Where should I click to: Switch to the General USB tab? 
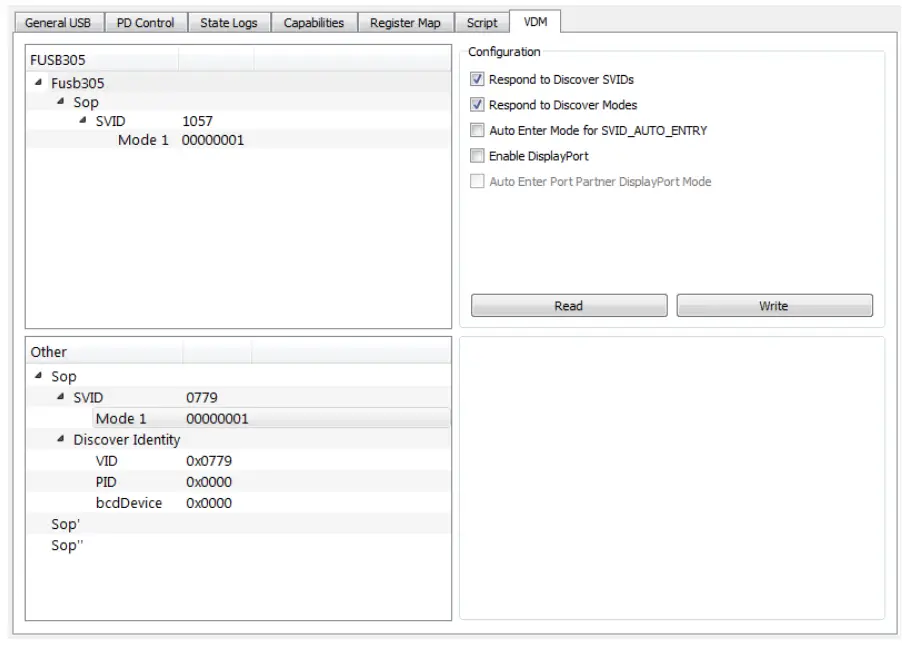pos(58,23)
